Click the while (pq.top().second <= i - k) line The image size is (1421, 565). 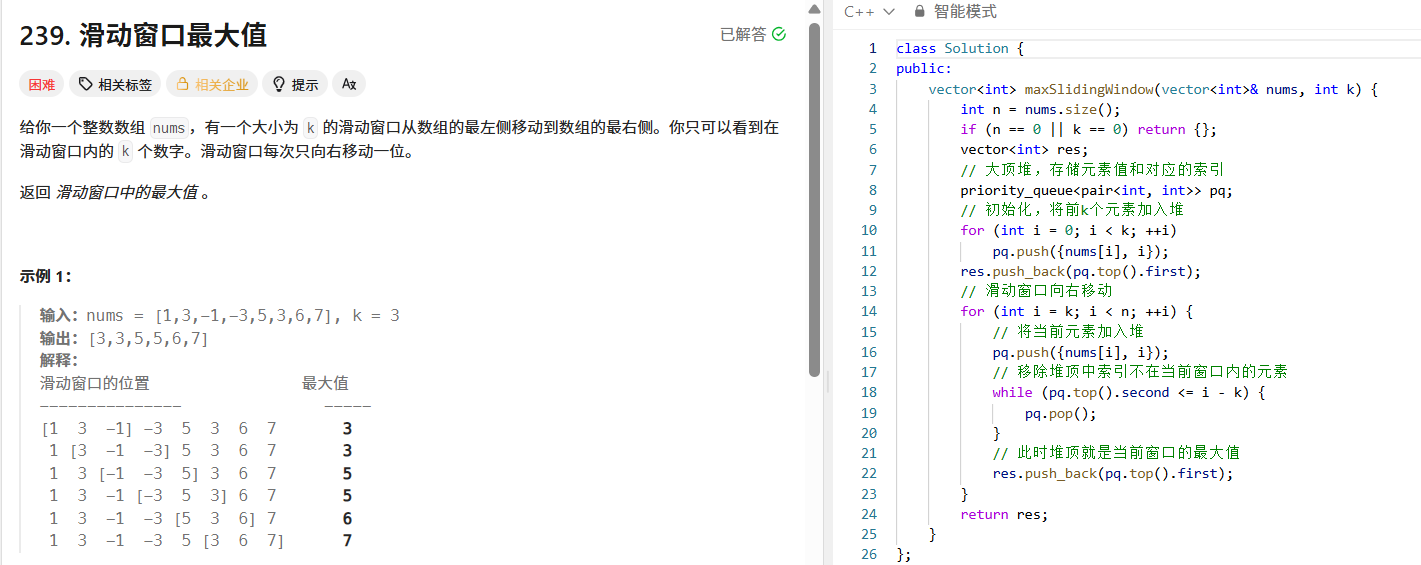point(1128,392)
